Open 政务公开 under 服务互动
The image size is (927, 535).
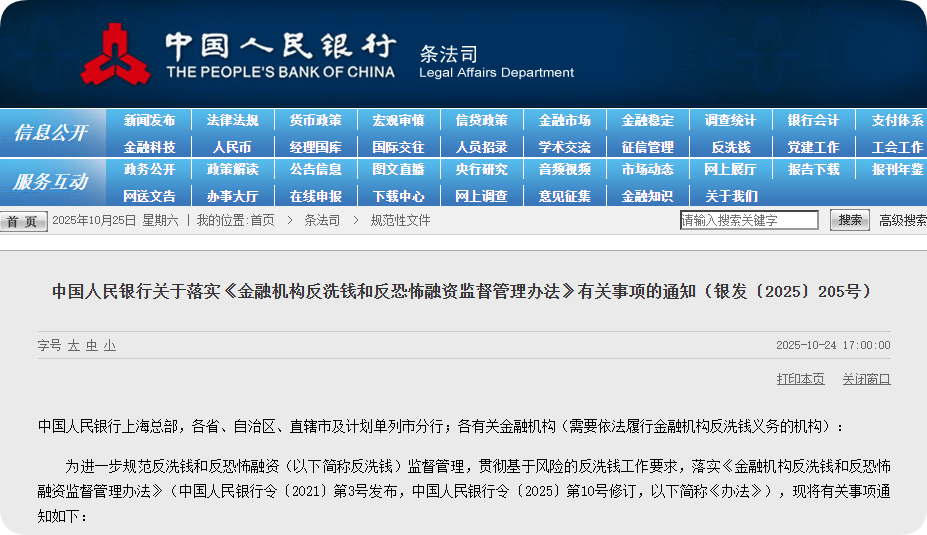click(x=150, y=169)
